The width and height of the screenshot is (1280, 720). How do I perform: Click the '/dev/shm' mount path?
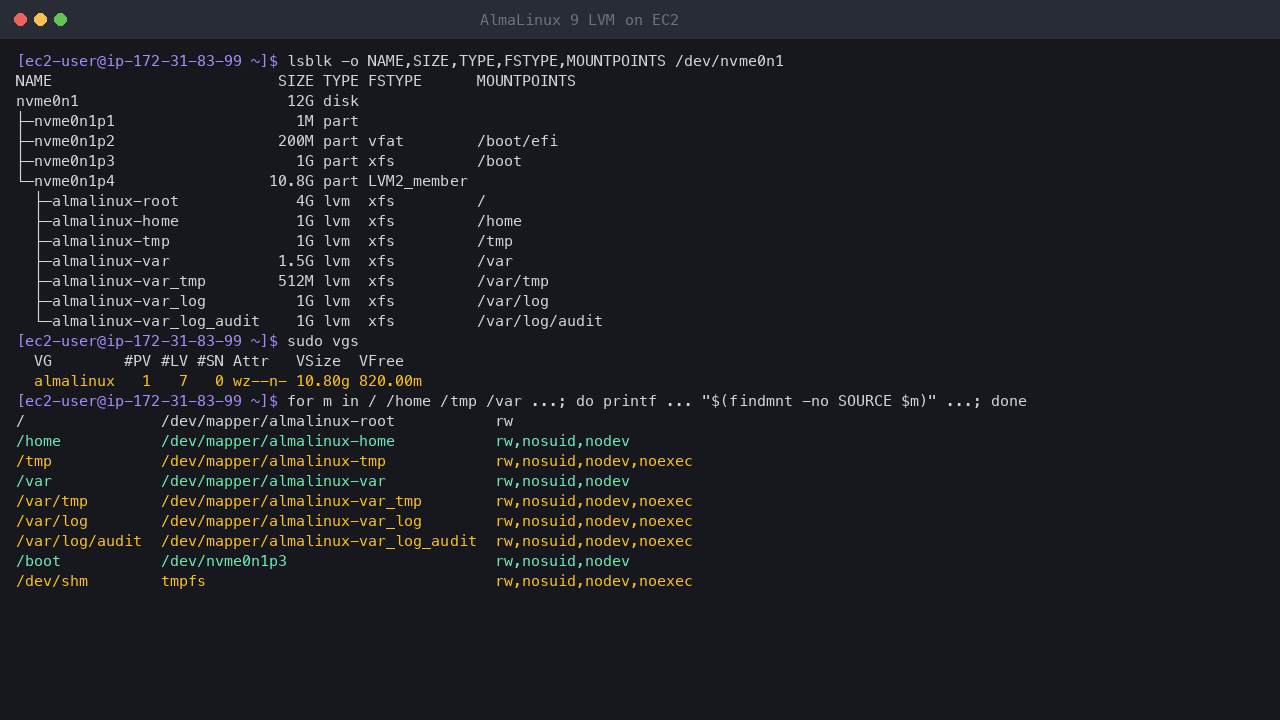tap(52, 581)
